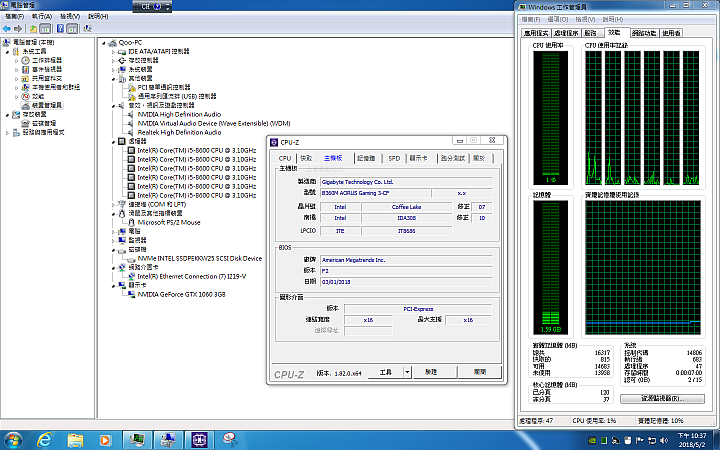Click the CH language bar indicator

146,6
